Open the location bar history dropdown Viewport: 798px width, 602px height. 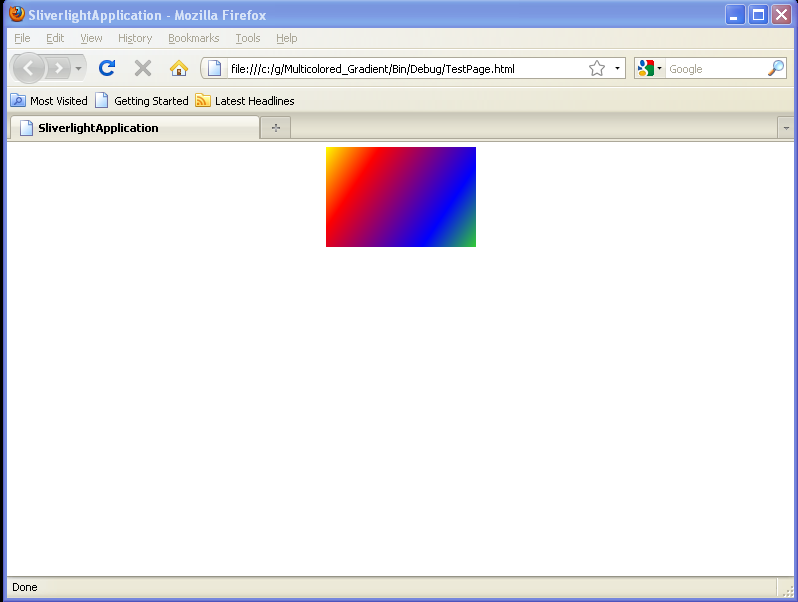[617, 68]
